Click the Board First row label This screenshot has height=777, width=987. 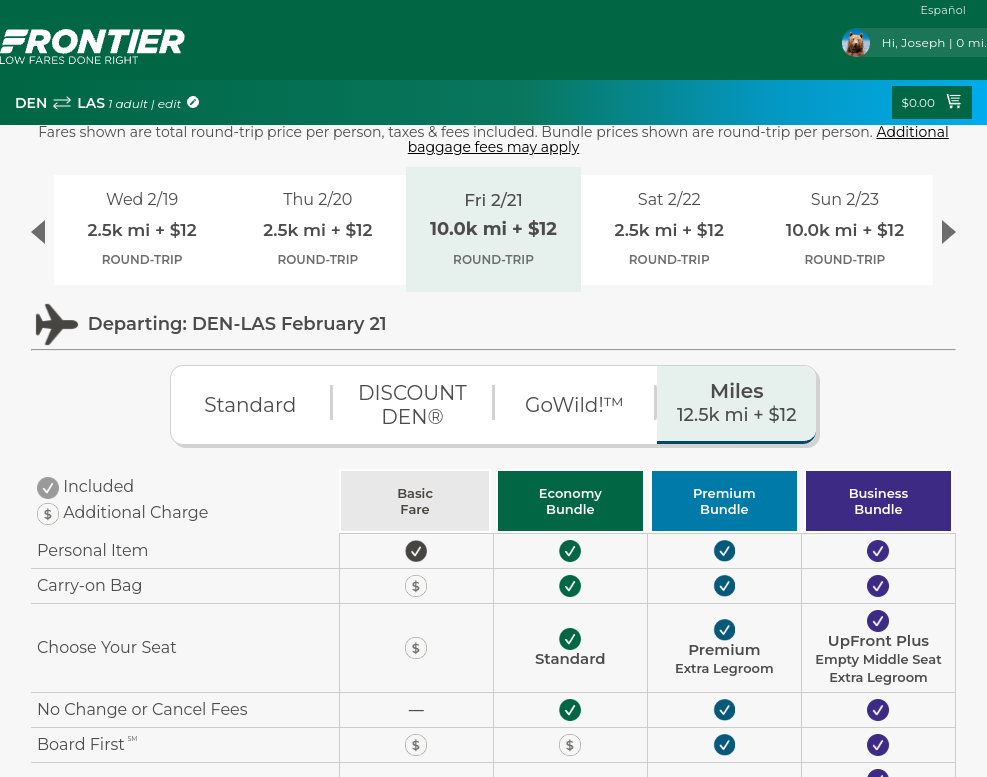pos(87,744)
